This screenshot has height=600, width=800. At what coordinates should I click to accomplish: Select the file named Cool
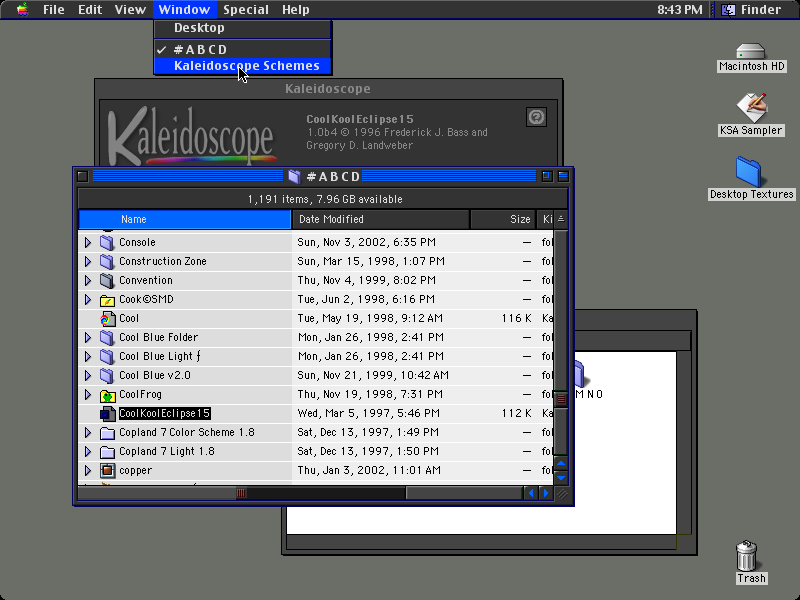[129, 318]
